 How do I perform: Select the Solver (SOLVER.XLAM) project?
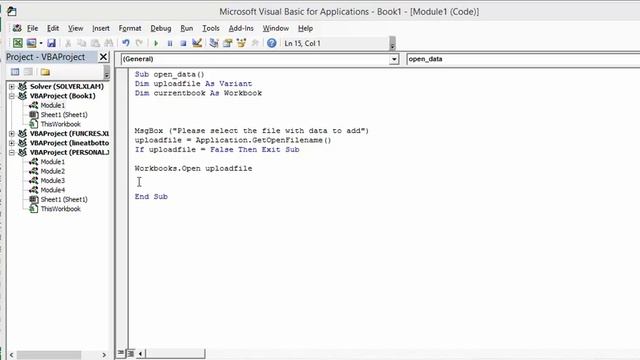[67, 87]
